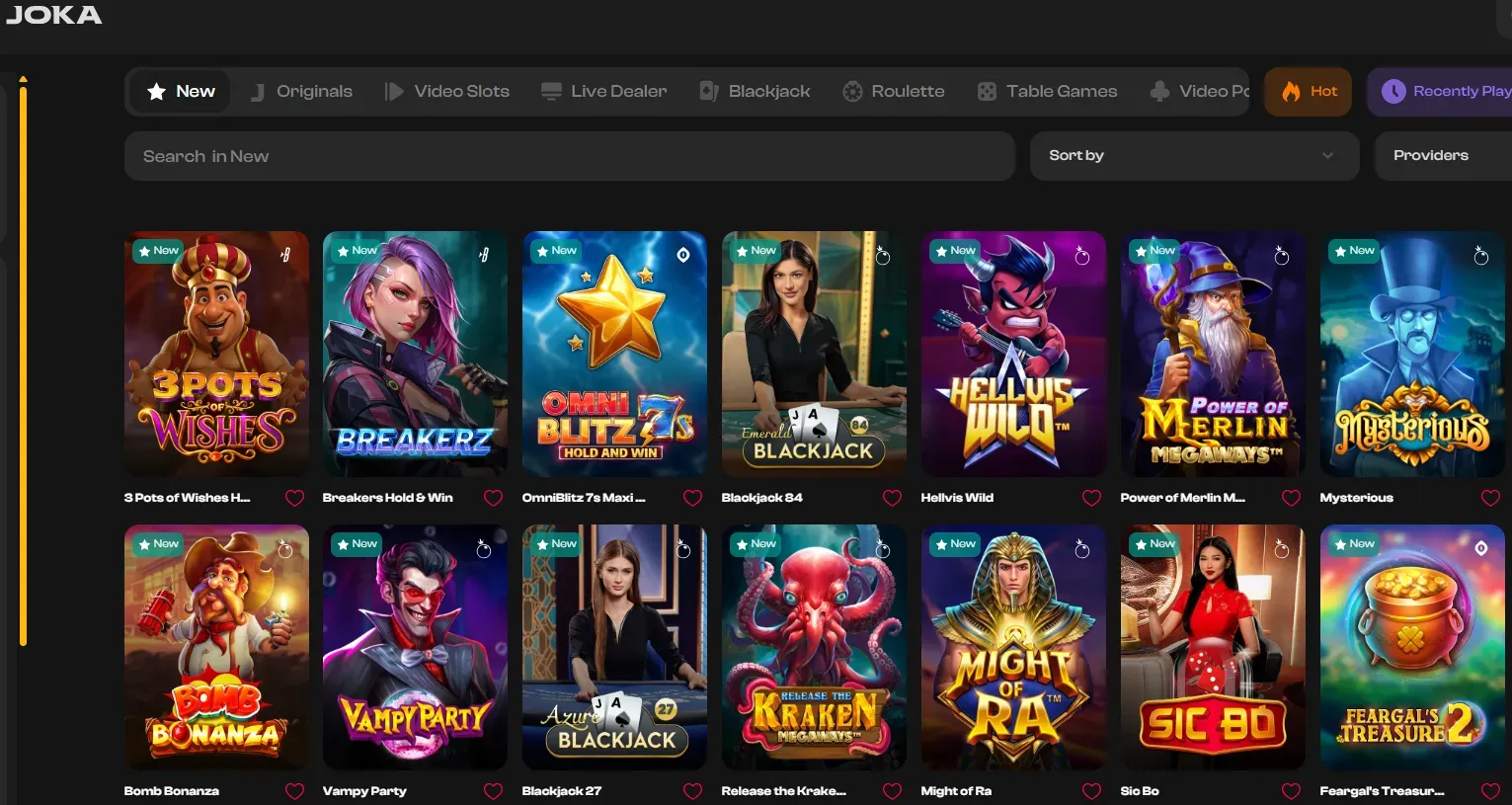Image resolution: width=1512 pixels, height=805 pixels.
Task: Switch to the New games tab
Action: point(180,91)
